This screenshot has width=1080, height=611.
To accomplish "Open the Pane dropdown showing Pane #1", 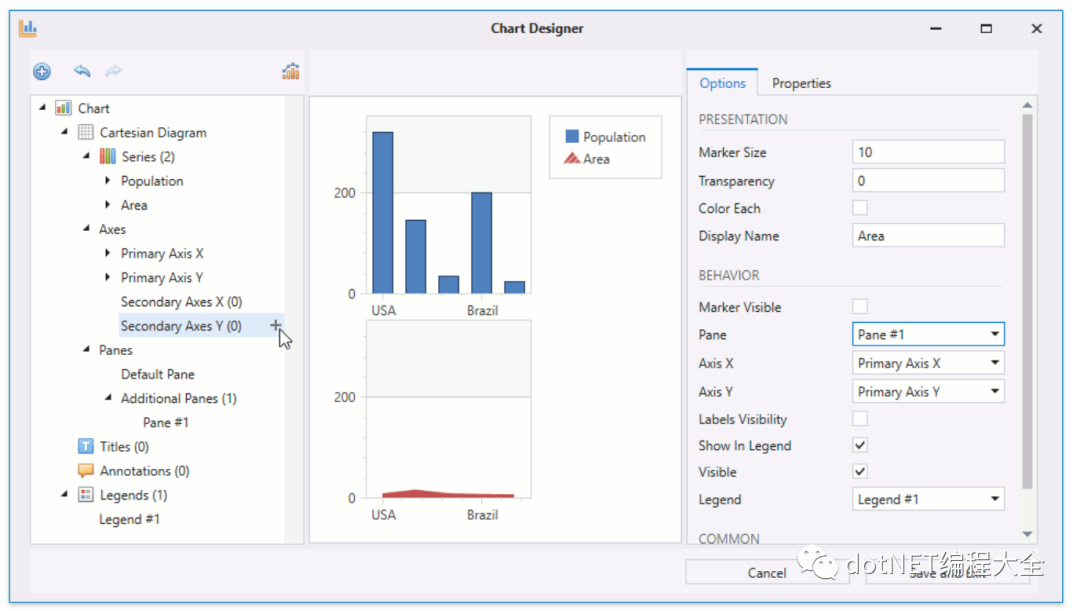I will tap(928, 334).
